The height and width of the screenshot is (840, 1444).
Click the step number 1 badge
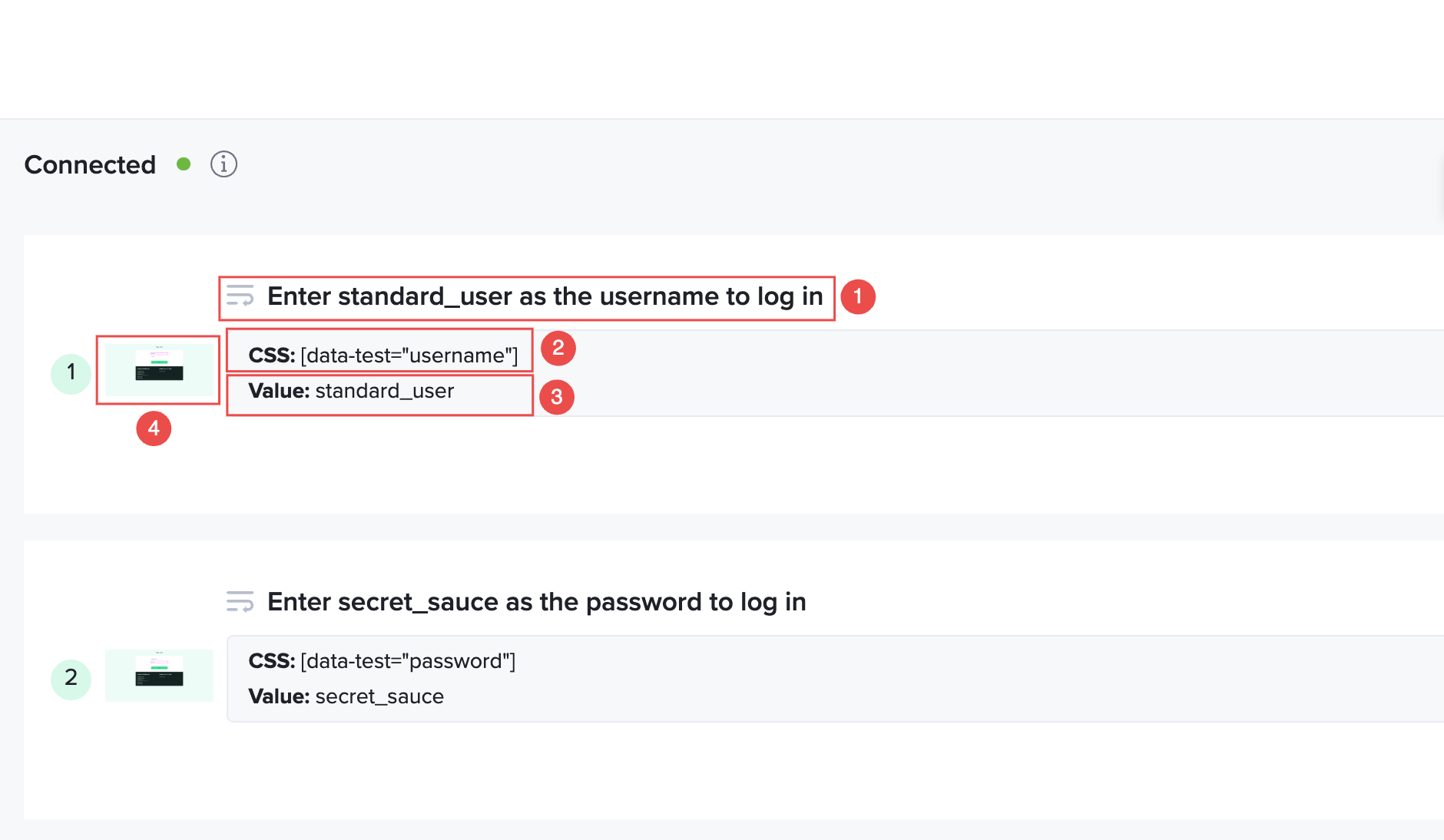pos(71,373)
